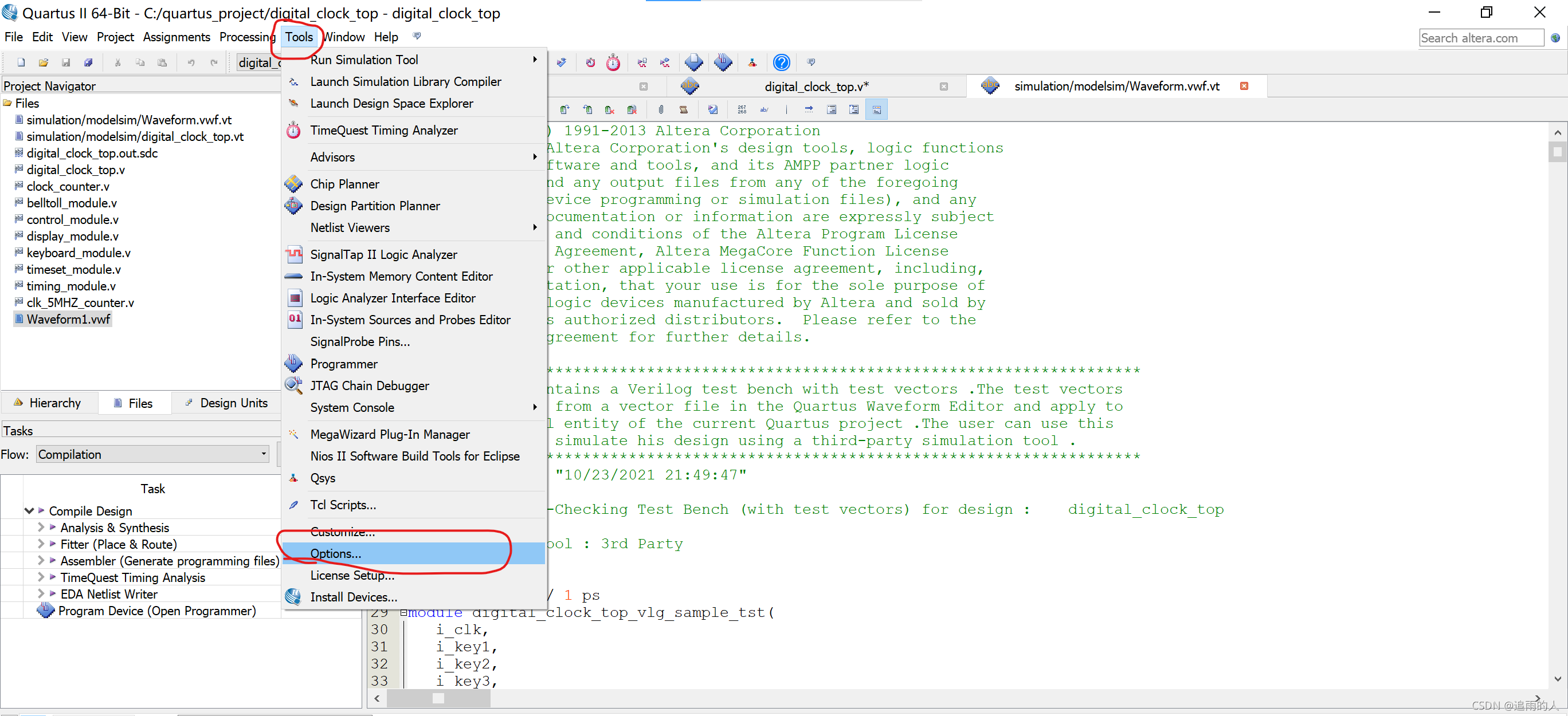Image resolution: width=1568 pixels, height=716 pixels.
Task: Click the horizontal scrollbar thumb in editor
Action: tap(438, 698)
